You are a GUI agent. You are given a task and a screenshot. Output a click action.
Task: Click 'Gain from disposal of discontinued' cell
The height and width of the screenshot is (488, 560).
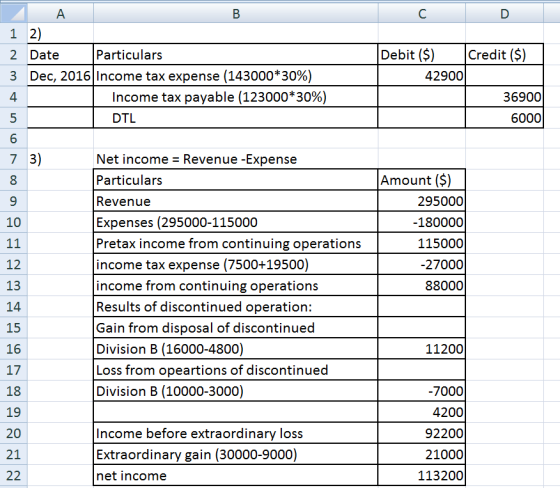tap(236, 328)
